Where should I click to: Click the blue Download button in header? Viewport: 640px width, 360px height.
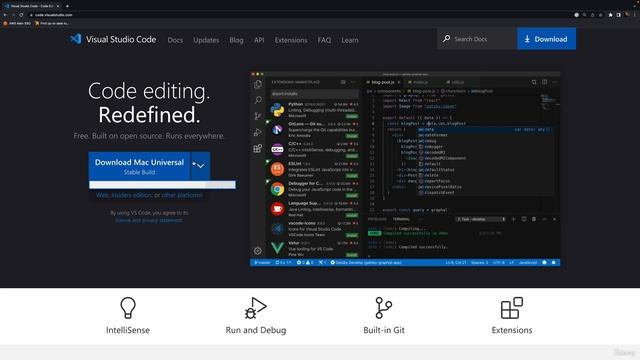547,39
